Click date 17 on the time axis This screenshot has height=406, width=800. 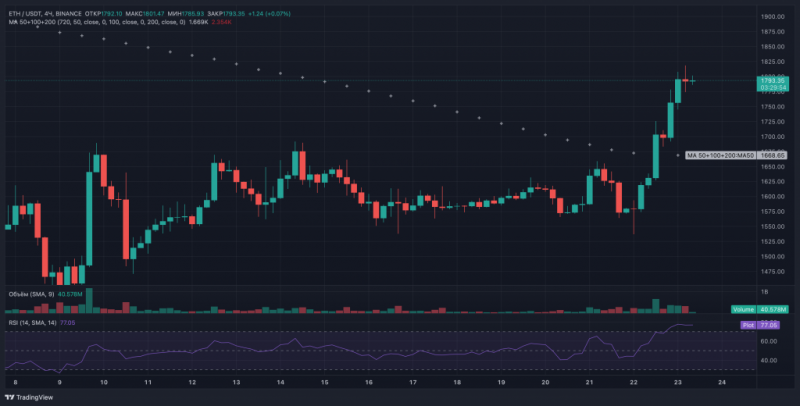coord(413,383)
